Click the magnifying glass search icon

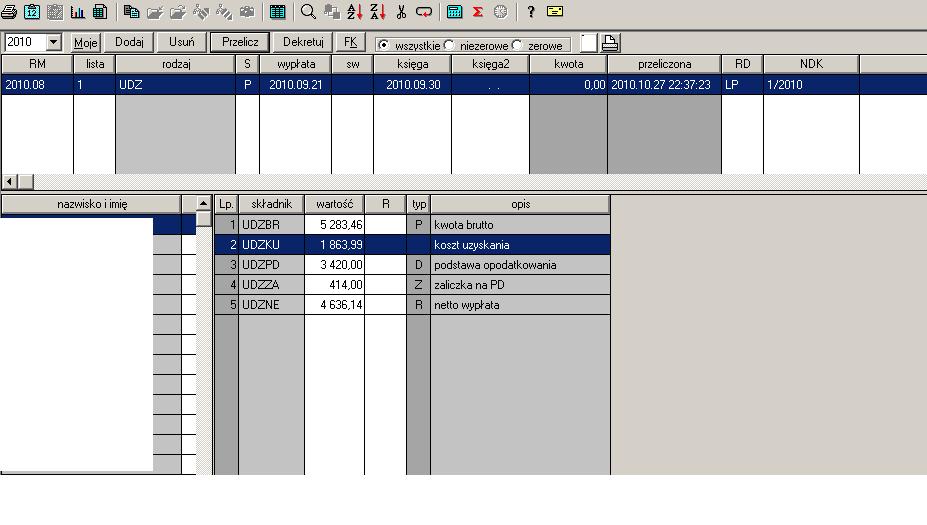tap(308, 12)
